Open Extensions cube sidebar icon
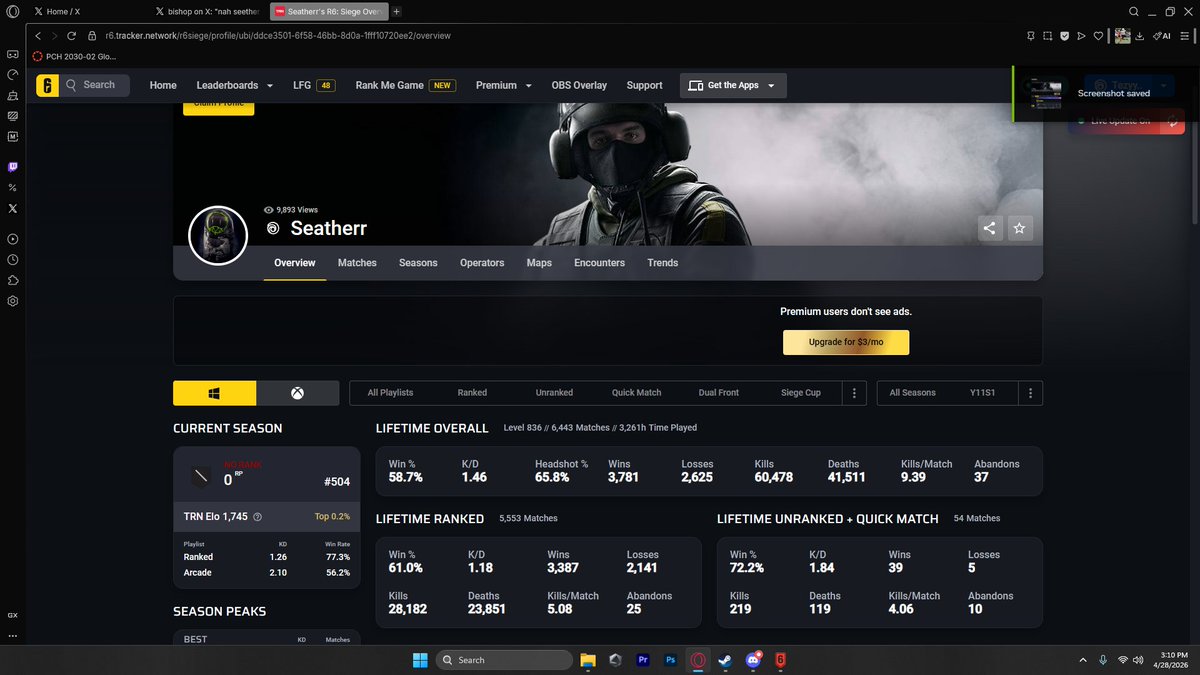1200x675 pixels. point(12,280)
